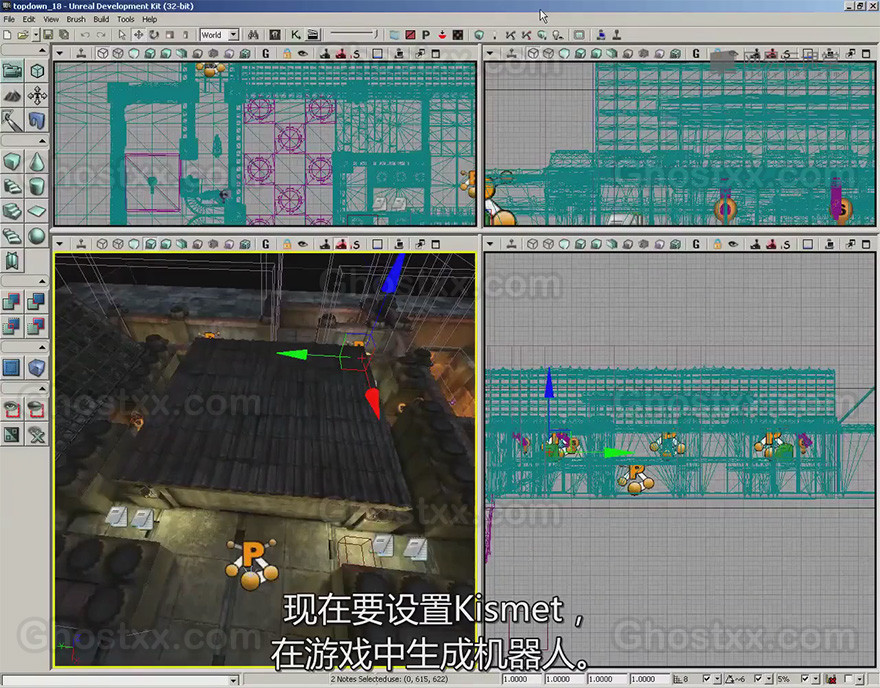Create a Cylinder builder brush
The height and width of the screenshot is (688, 880).
pyautogui.click(x=37, y=186)
